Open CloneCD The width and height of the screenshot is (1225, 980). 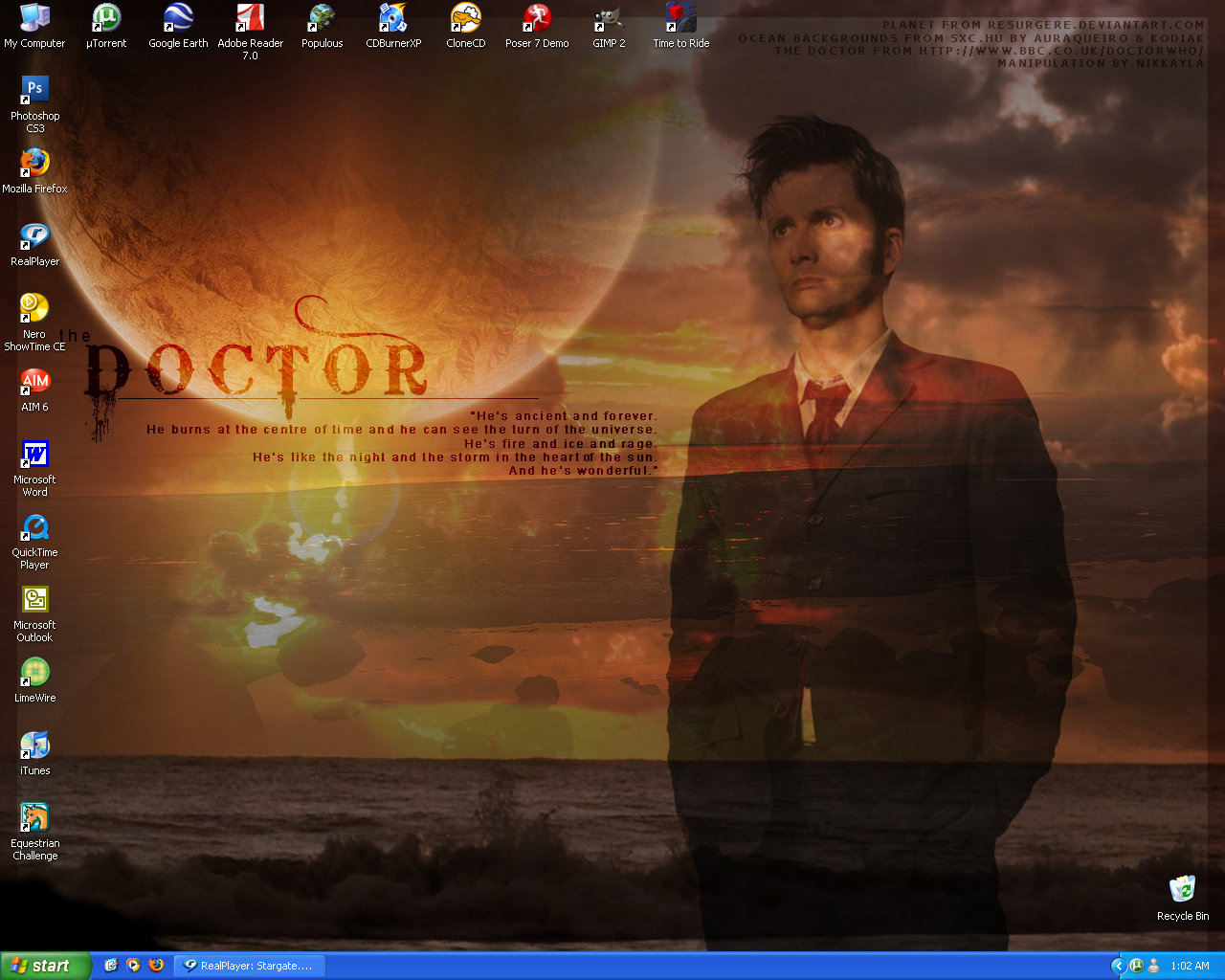pyautogui.click(x=464, y=19)
